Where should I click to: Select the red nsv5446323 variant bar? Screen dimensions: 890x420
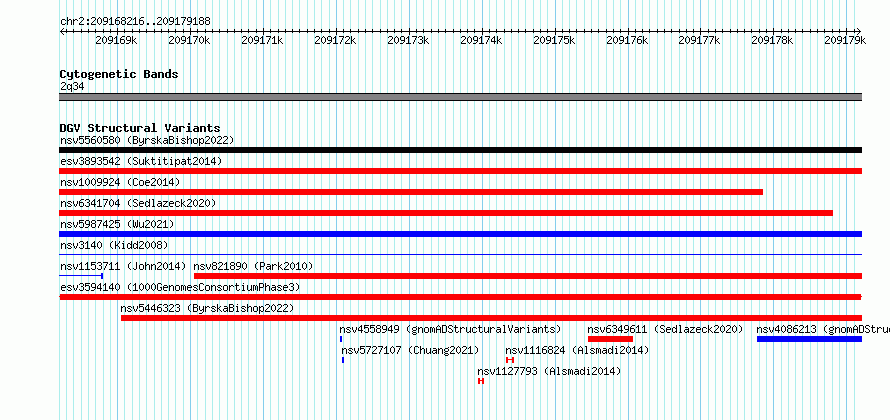click(x=492, y=318)
